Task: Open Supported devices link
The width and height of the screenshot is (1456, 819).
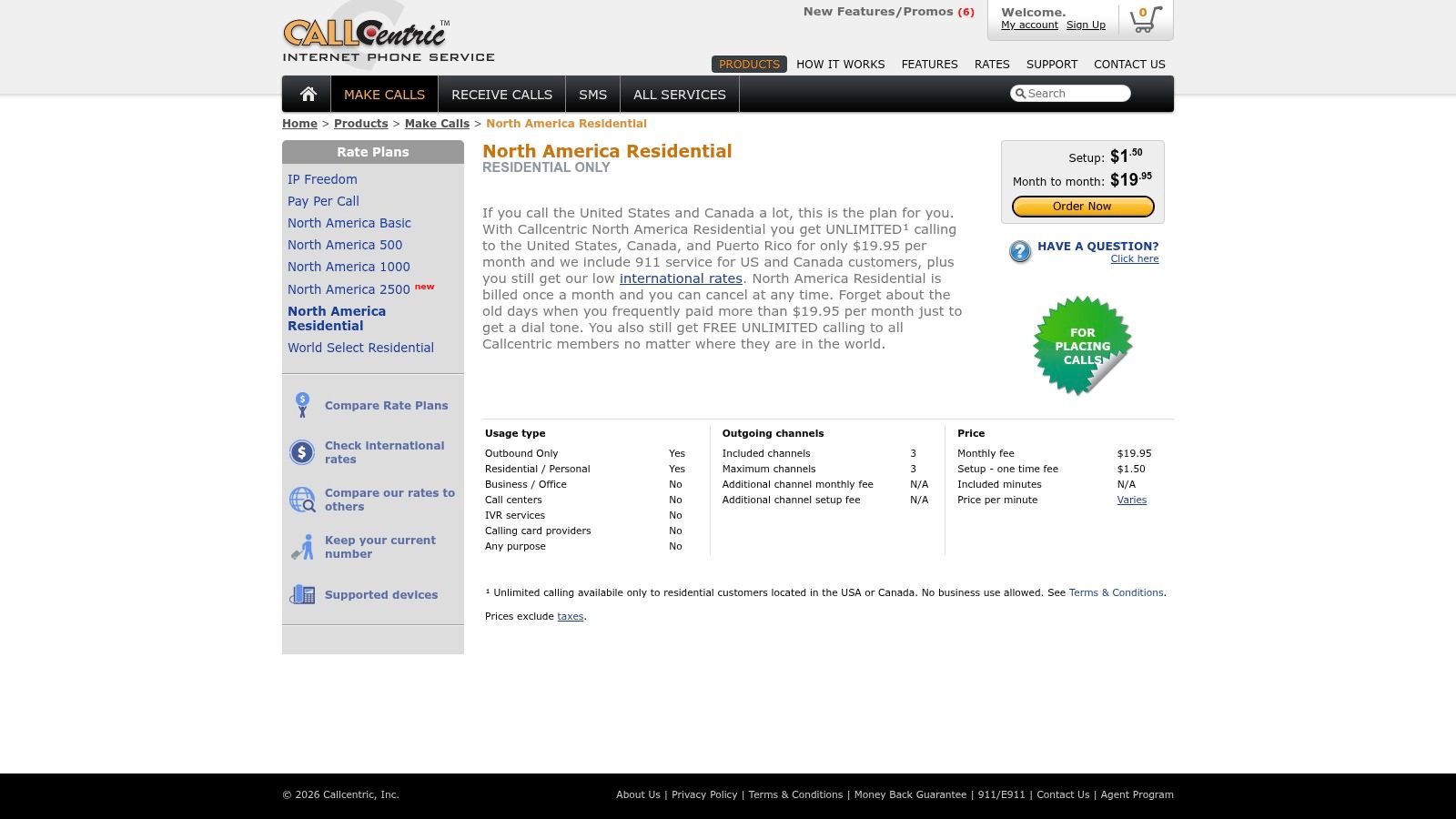Action: click(381, 595)
